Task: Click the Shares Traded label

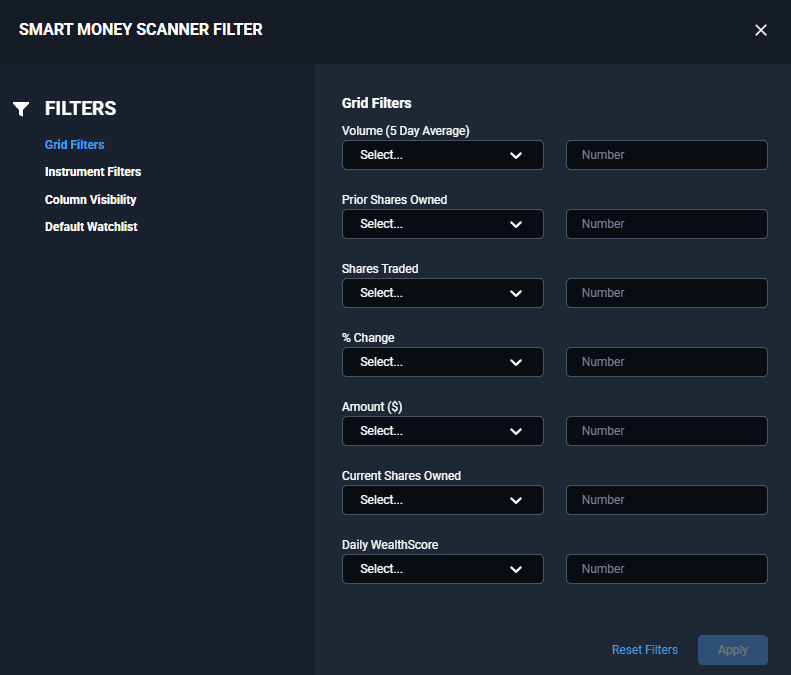Action: [x=380, y=269]
